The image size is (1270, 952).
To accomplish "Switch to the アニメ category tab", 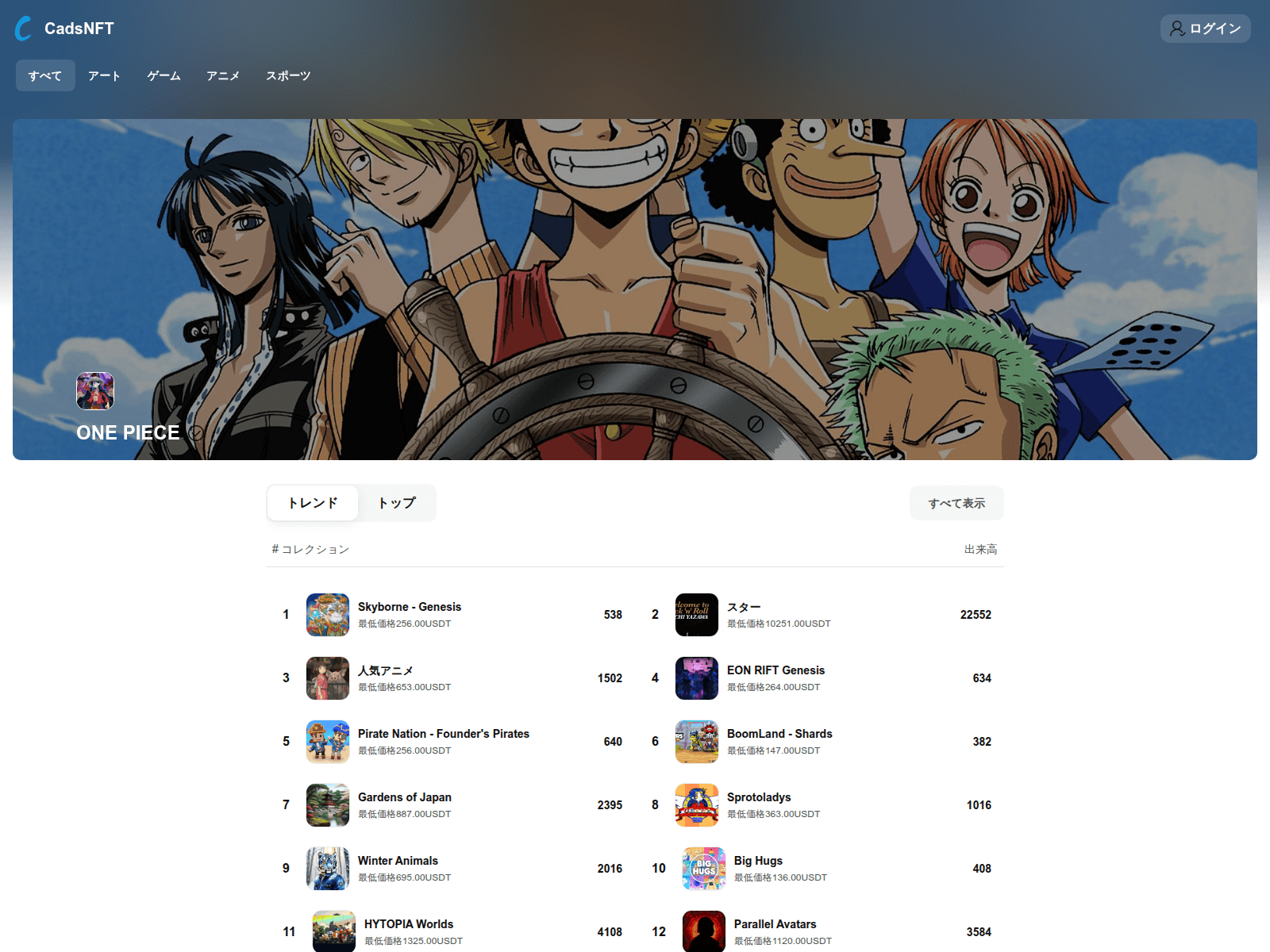I will (x=224, y=75).
